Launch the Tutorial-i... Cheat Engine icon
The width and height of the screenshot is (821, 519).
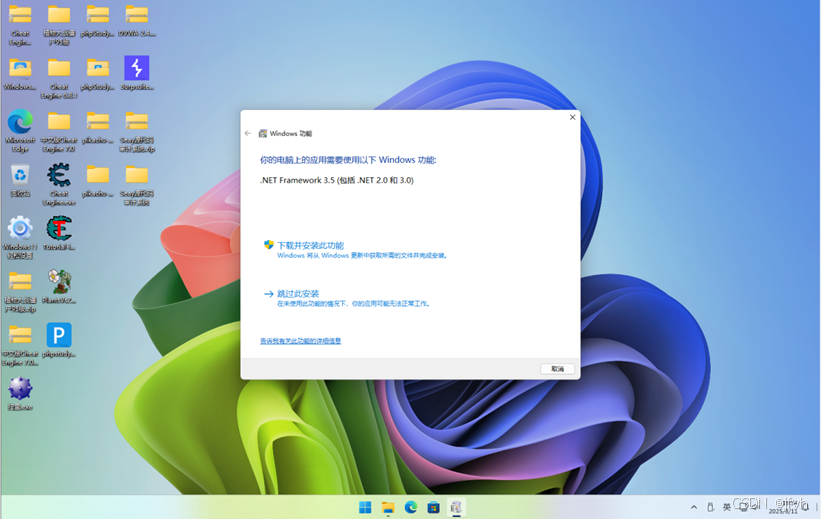59,233
